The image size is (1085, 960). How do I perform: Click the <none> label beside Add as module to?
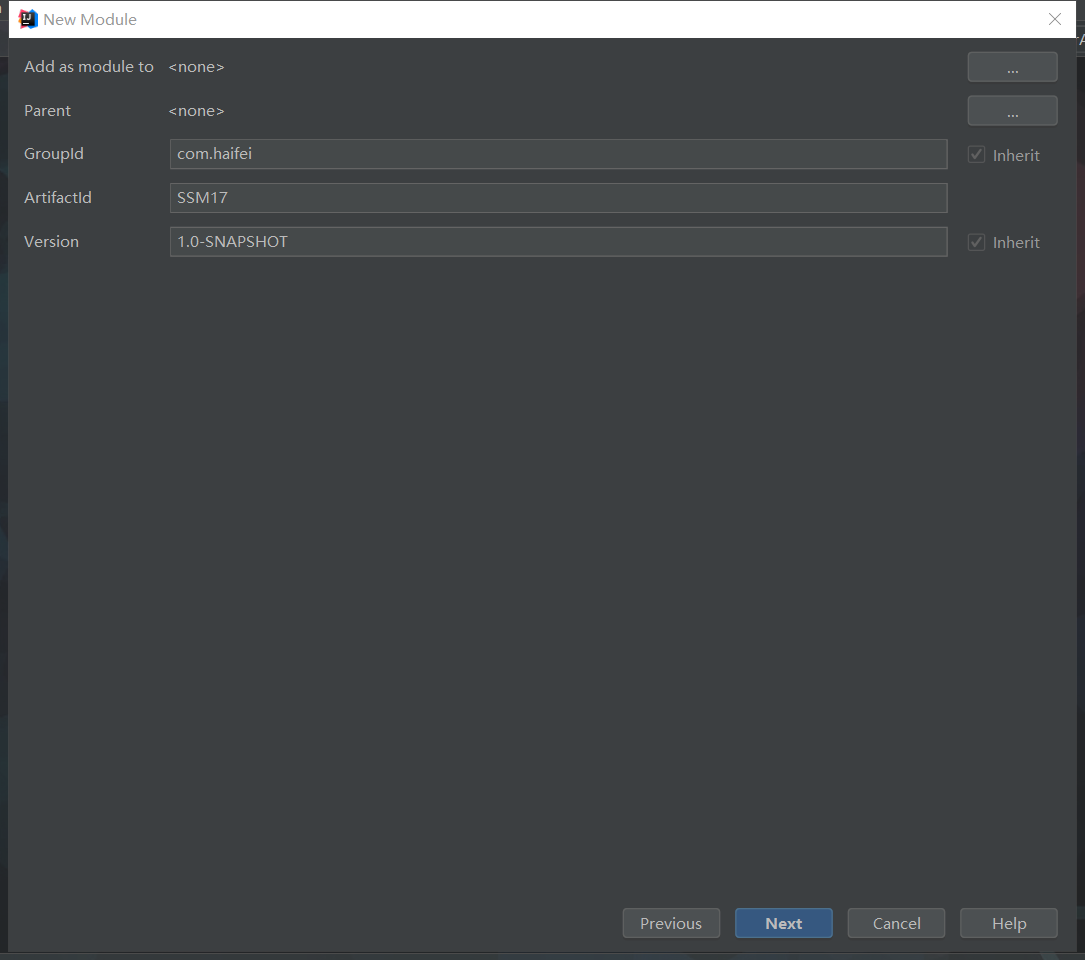click(196, 66)
